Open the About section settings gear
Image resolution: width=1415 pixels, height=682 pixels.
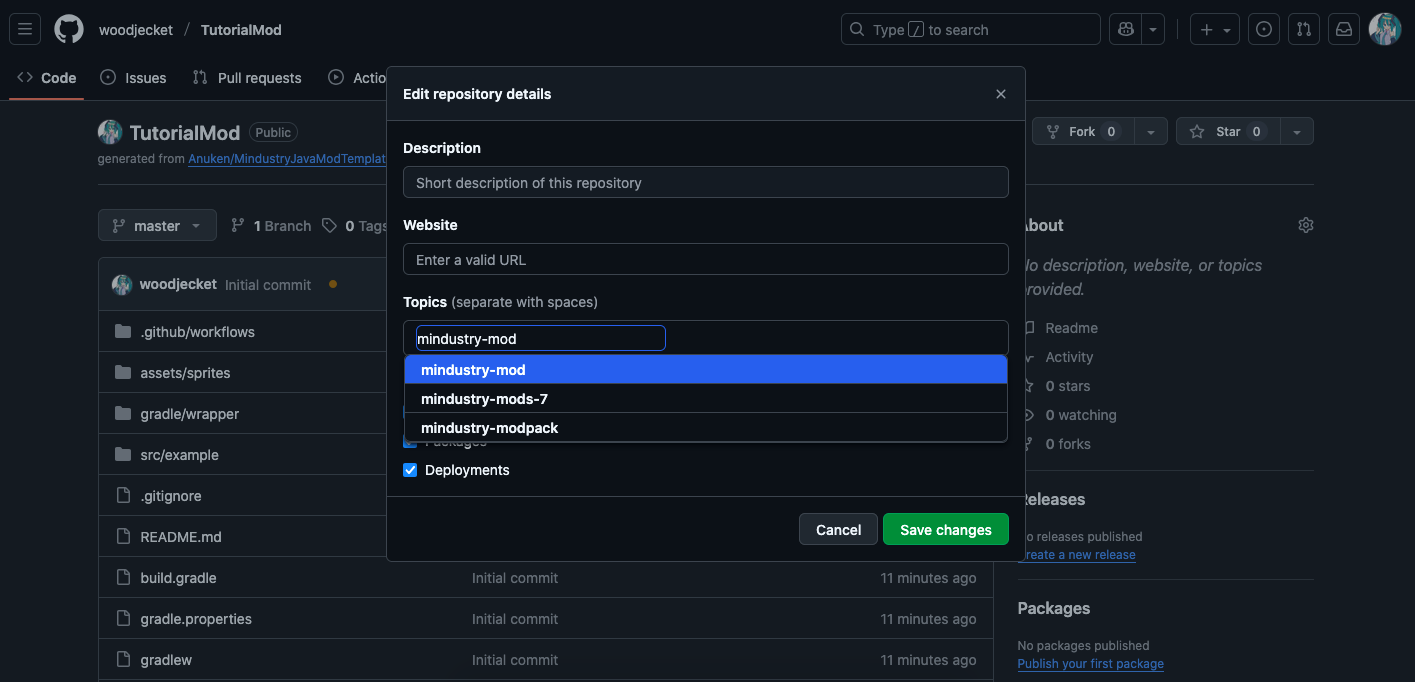click(x=1306, y=225)
